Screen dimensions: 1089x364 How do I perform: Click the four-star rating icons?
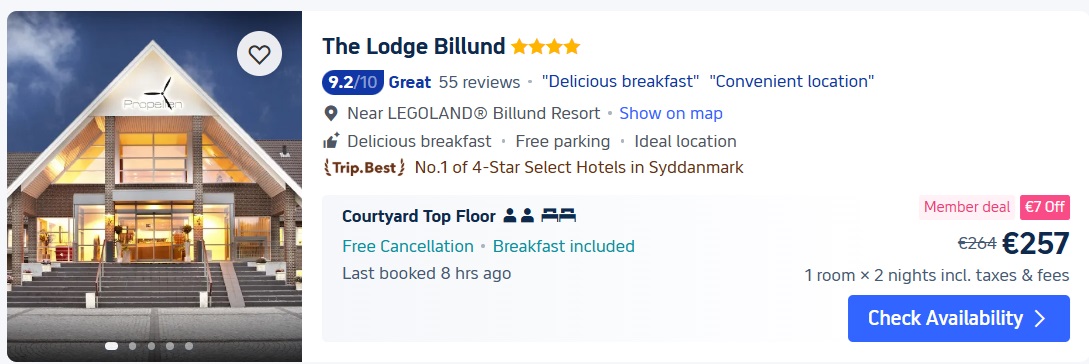(x=545, y=47)
